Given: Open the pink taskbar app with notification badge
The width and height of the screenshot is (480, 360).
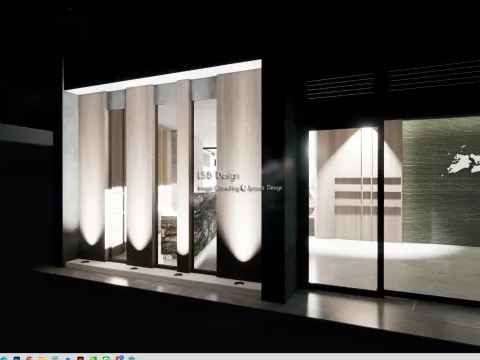Looking at the screenshot, I should click(119, 358).
